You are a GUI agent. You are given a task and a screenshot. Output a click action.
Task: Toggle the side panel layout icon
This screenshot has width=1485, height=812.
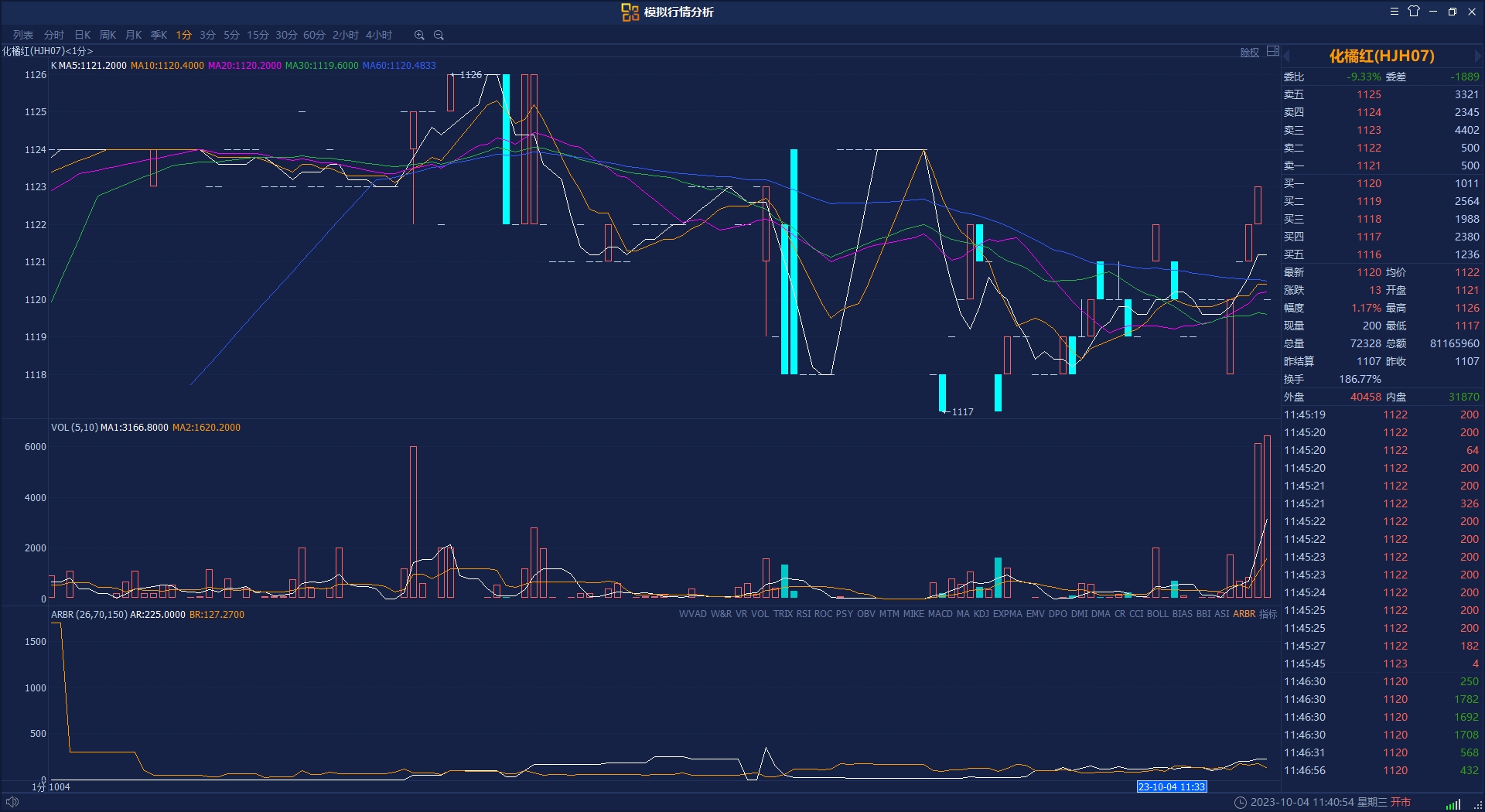[1273, 52]
